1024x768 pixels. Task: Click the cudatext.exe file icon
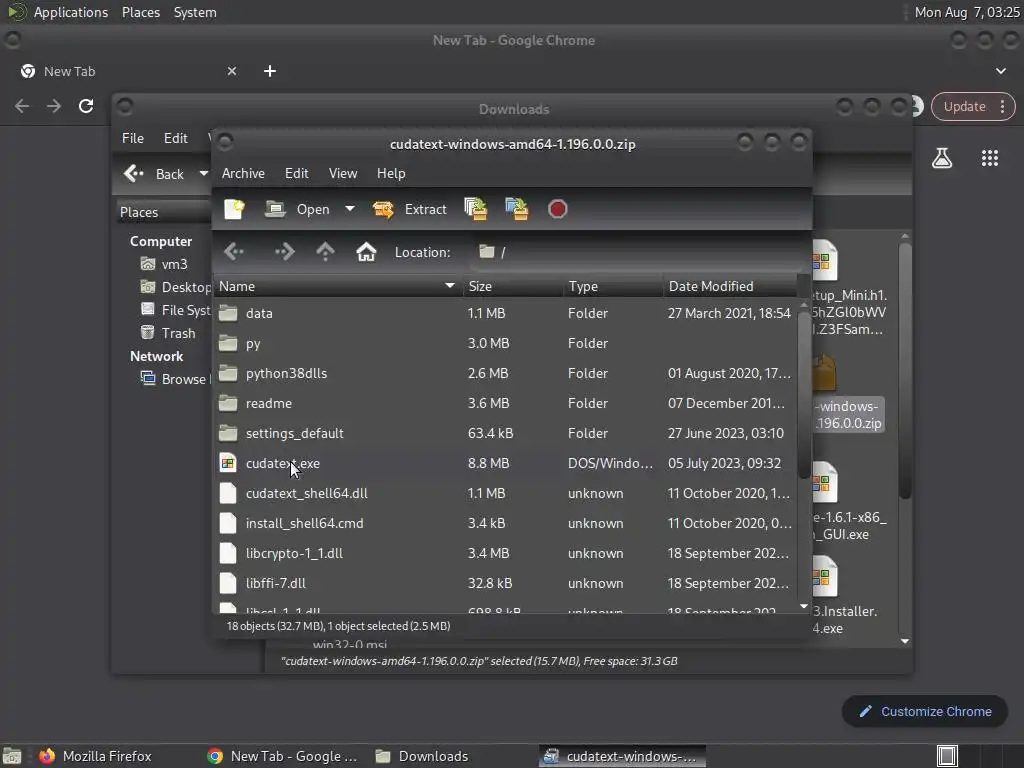click(228, 463)
